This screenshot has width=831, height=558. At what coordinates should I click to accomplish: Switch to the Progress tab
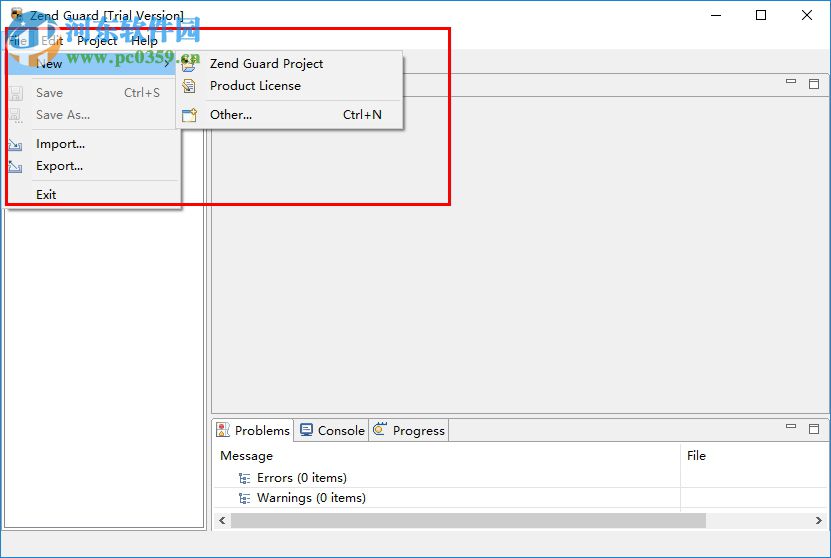click(409, 430)
